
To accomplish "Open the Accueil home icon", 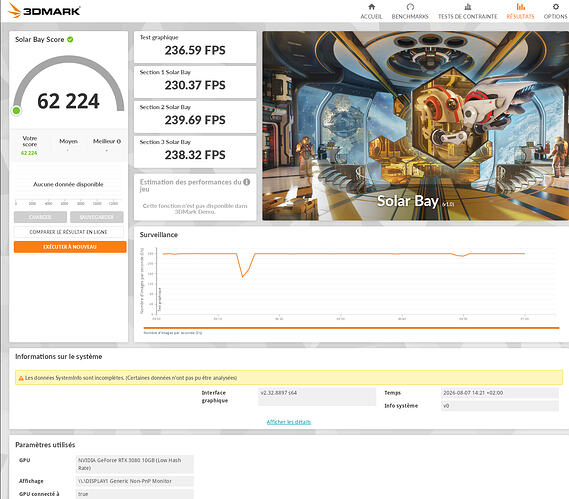I will [371, 7].
